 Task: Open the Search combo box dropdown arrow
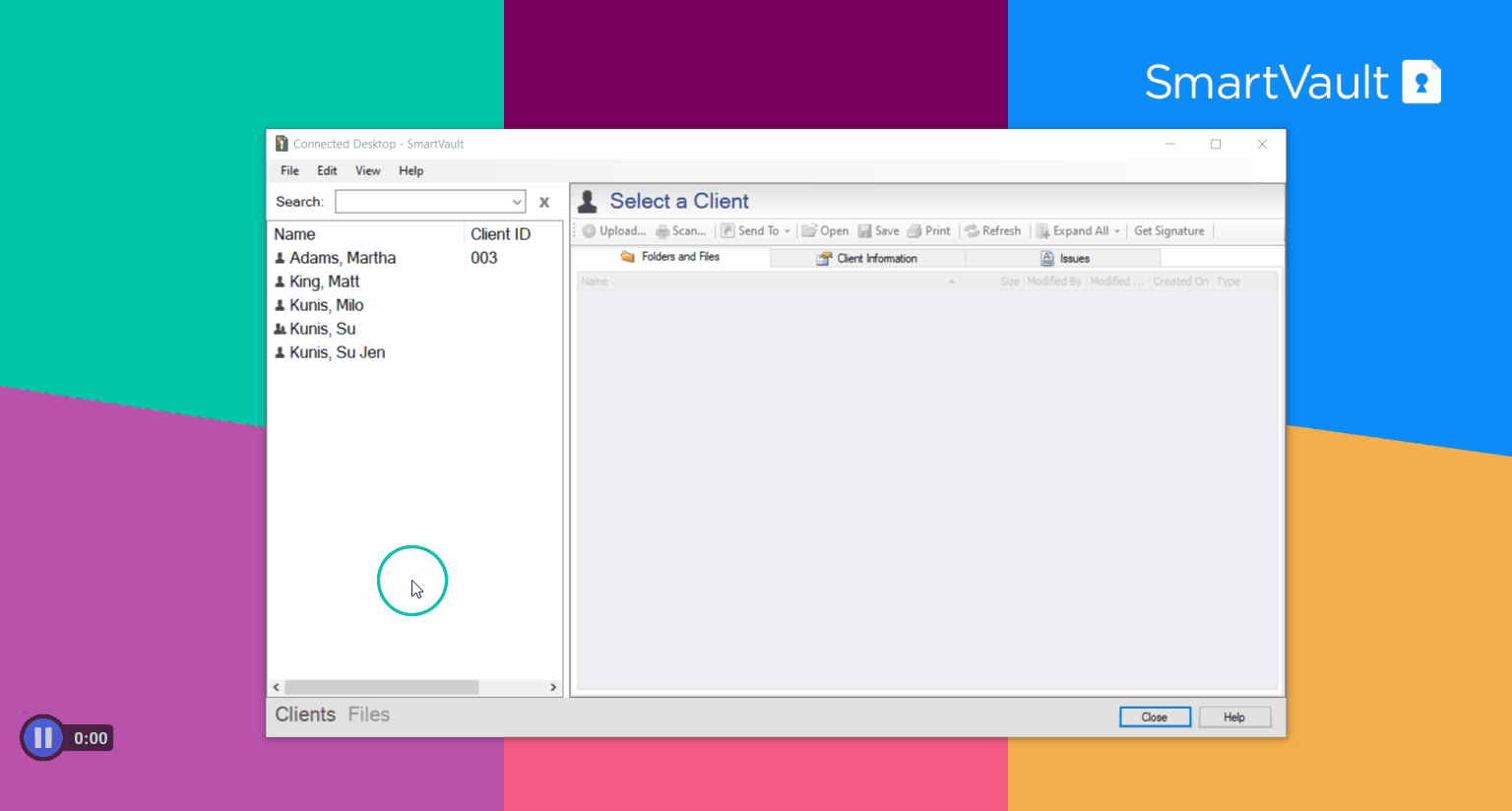[517, 202]
